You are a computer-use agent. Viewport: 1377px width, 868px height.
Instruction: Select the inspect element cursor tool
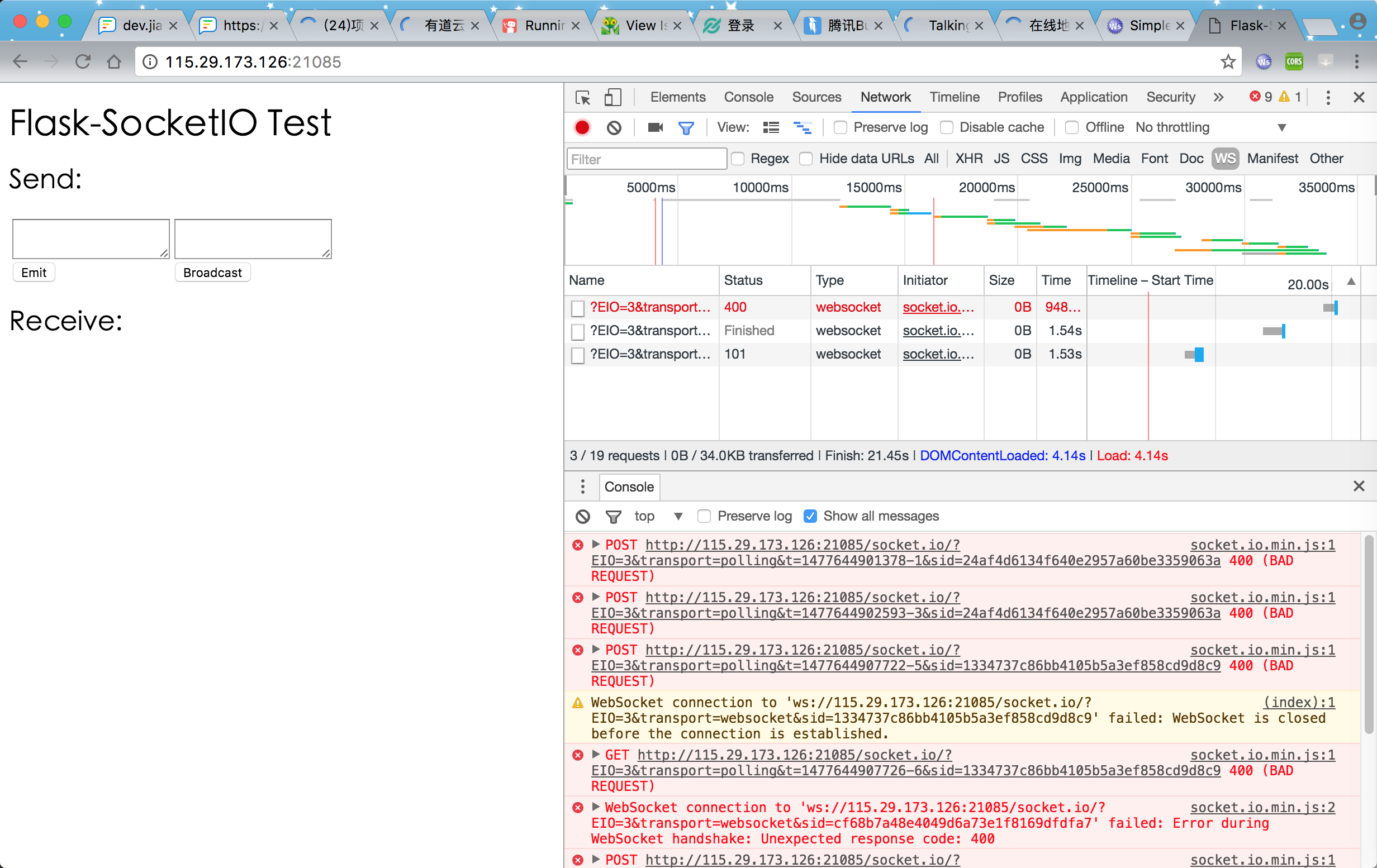point(583,97)
